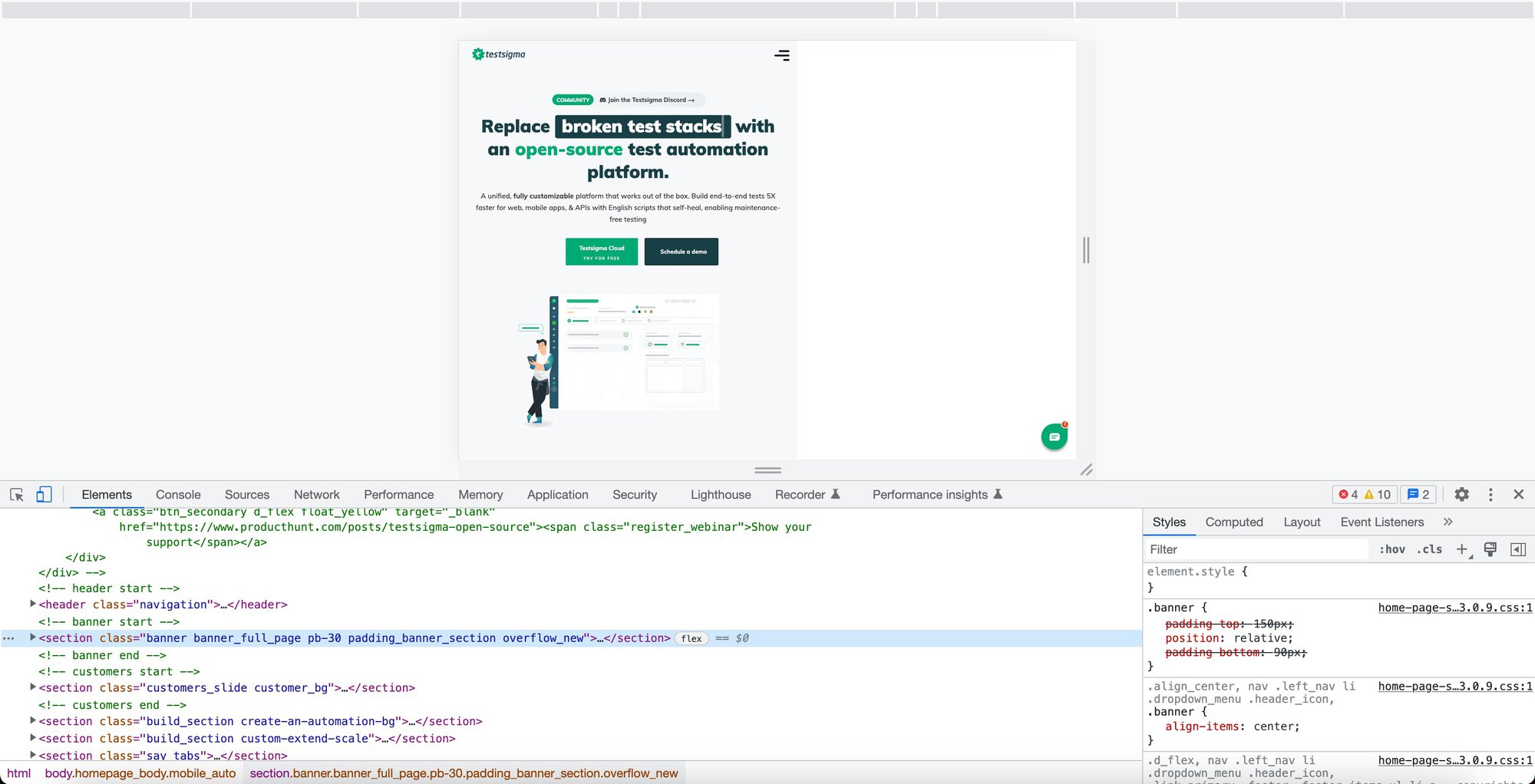This screenshot has height=784, width=1535.
Task: Expand the banner section node
Action: (33, 637)
